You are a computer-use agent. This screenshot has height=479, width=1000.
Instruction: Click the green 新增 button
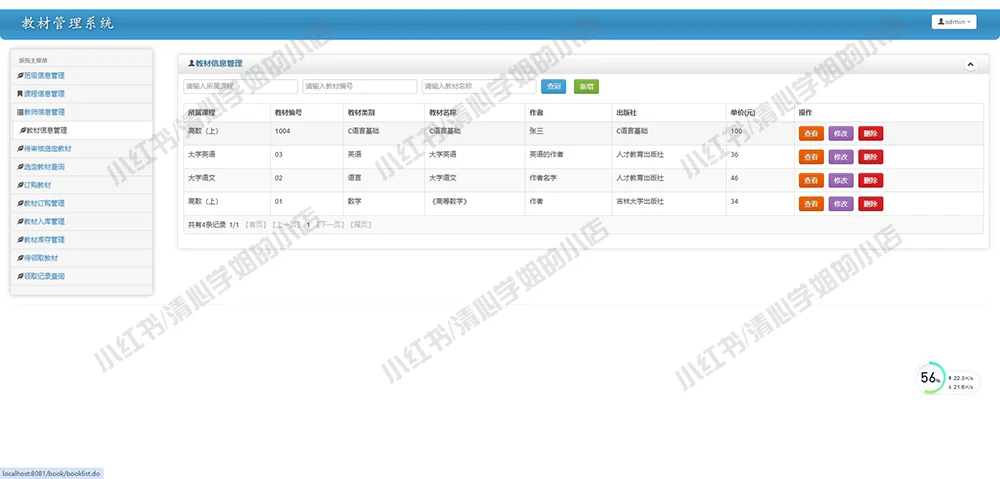[587, 86]
